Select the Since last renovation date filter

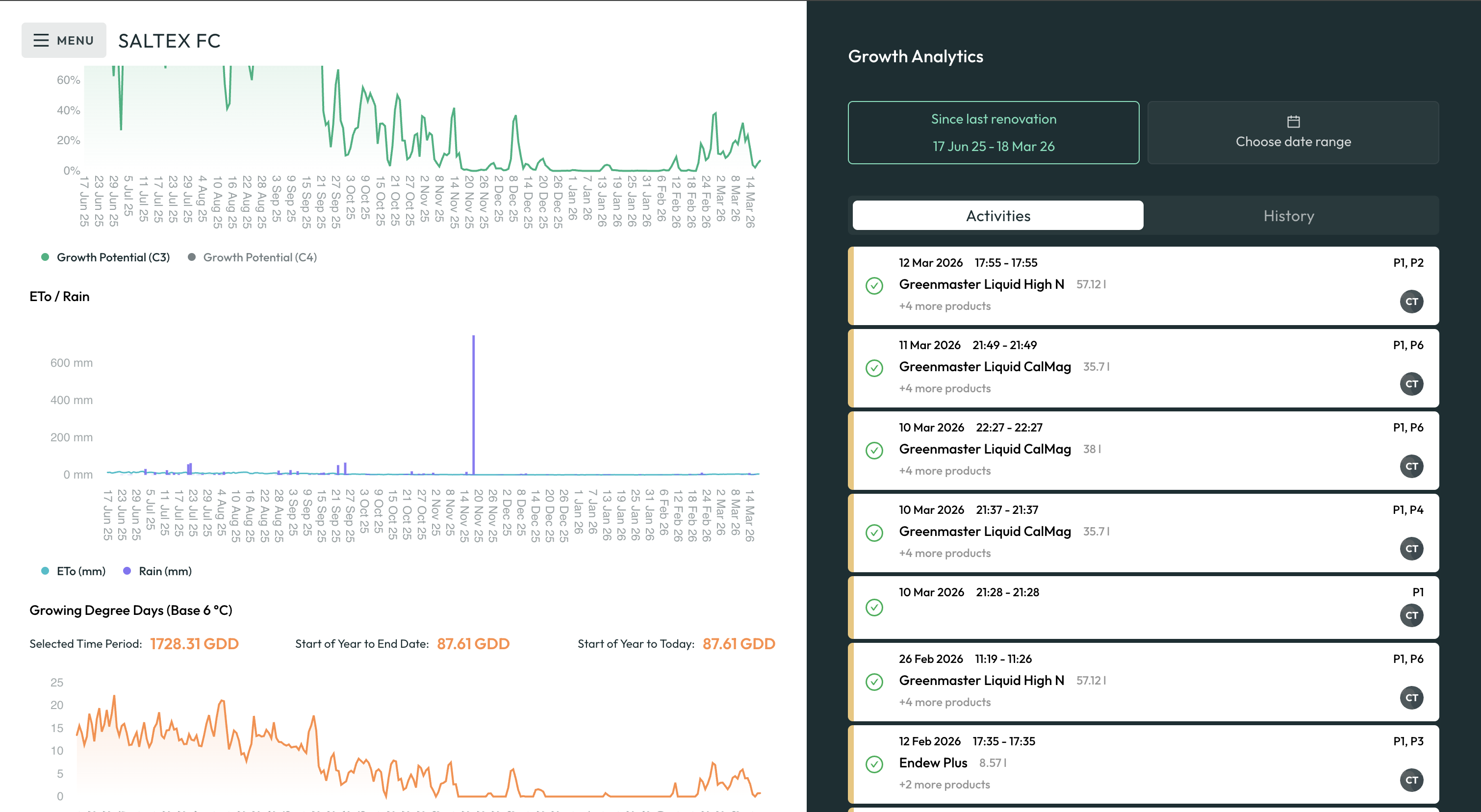coord(993,132)
